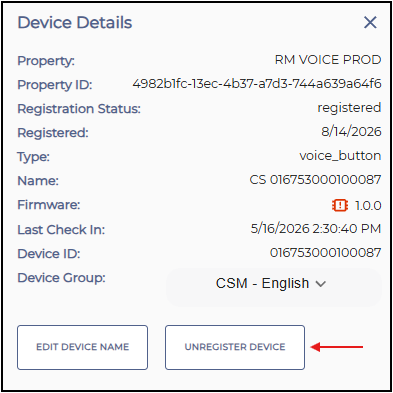Click the firmware version number 1.0.0

coord(368,206)
